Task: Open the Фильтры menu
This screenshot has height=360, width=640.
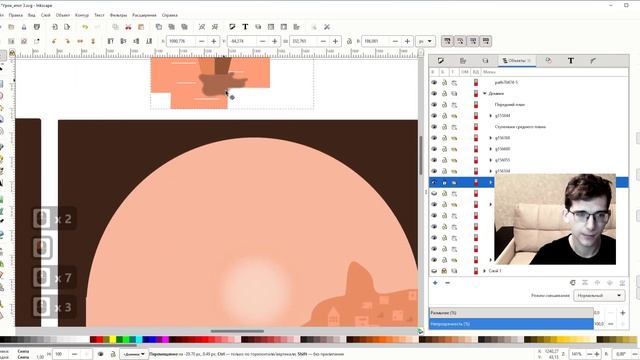Action: pos(118,15)
